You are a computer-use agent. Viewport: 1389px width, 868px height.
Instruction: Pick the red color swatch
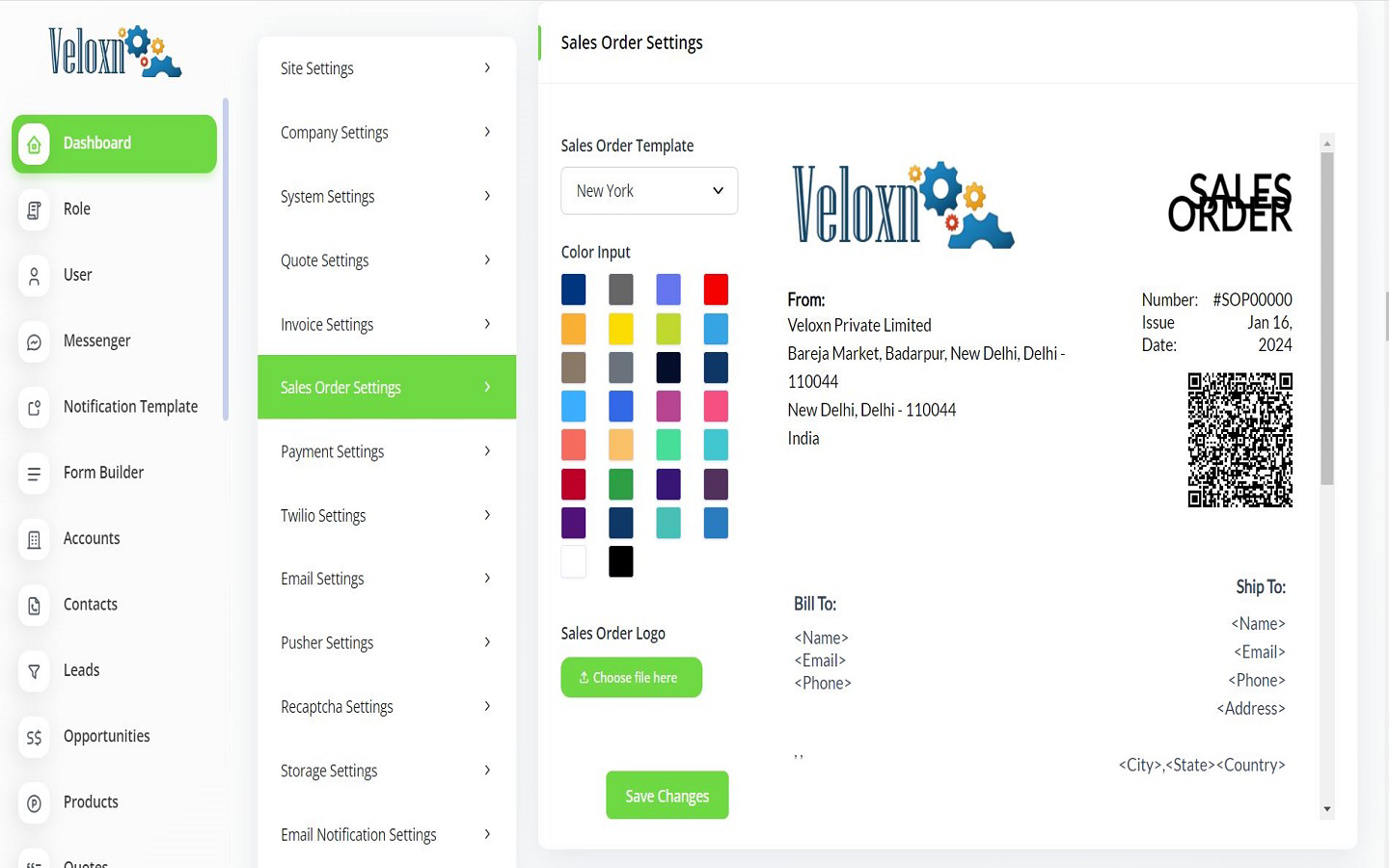pyautogui.click(x=716, y=288)
